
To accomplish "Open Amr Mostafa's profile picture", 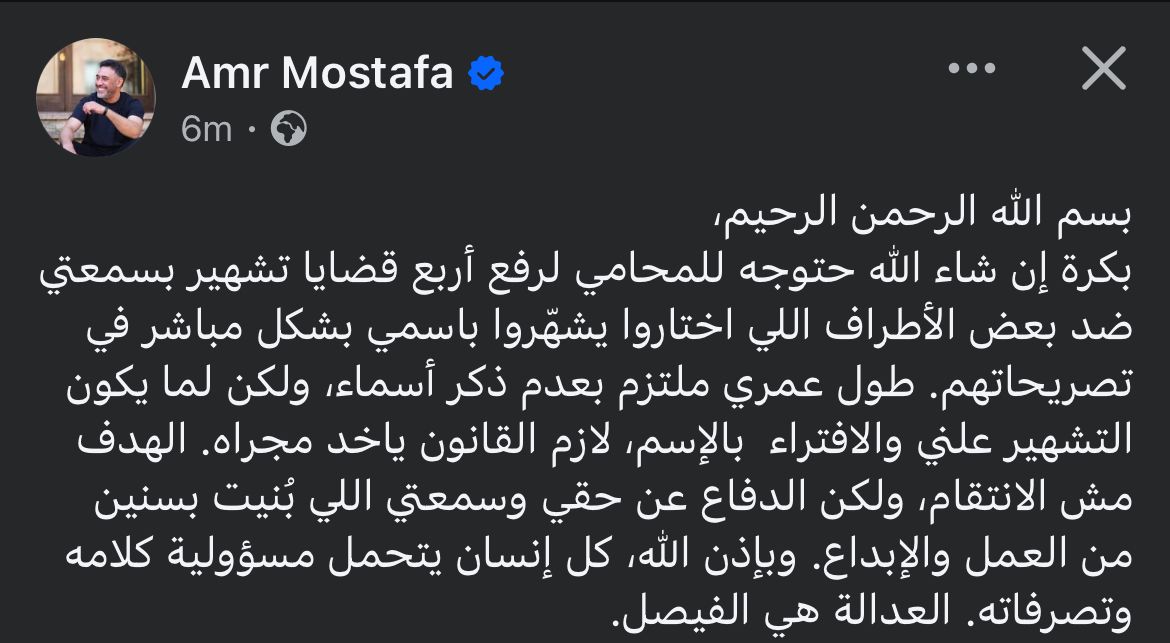I will click(96, 97).
